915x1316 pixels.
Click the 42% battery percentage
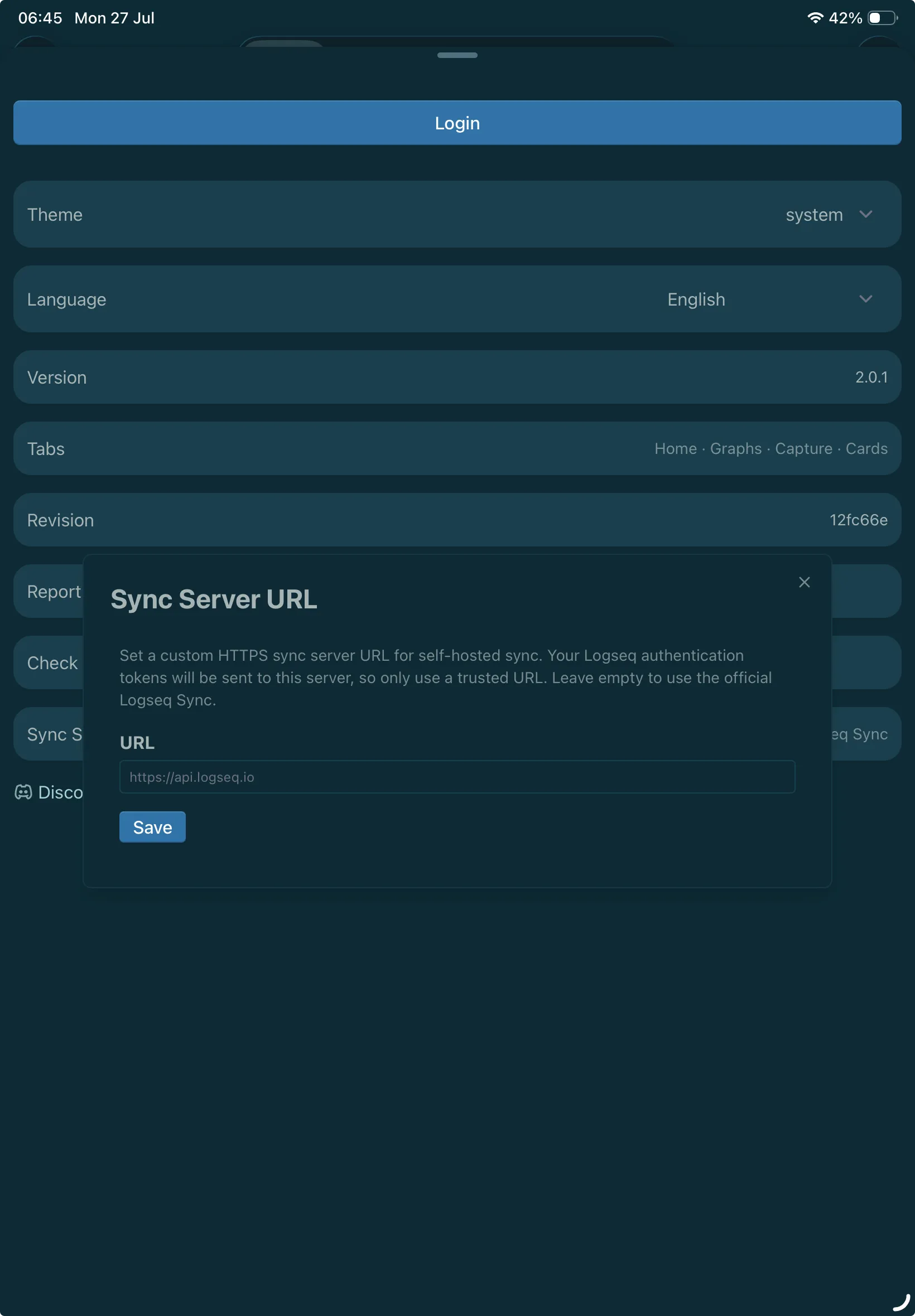(845, 18)
